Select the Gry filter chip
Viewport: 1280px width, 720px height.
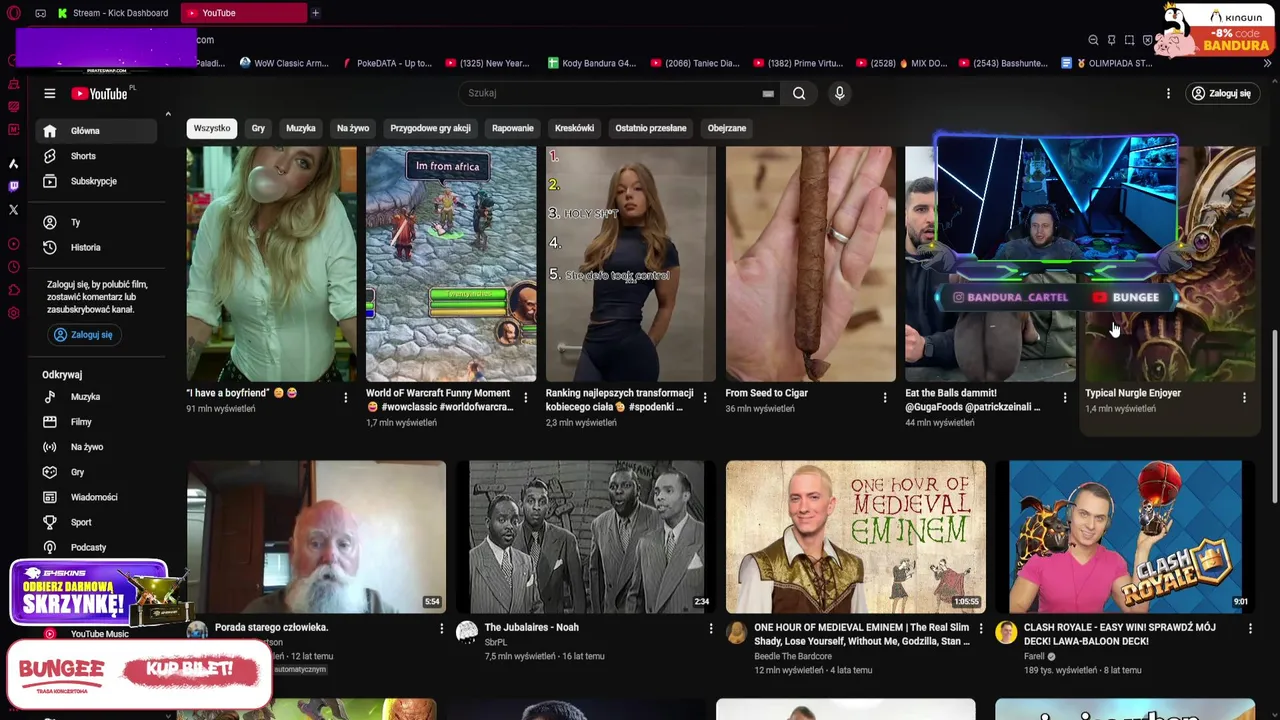click(258, 128)
